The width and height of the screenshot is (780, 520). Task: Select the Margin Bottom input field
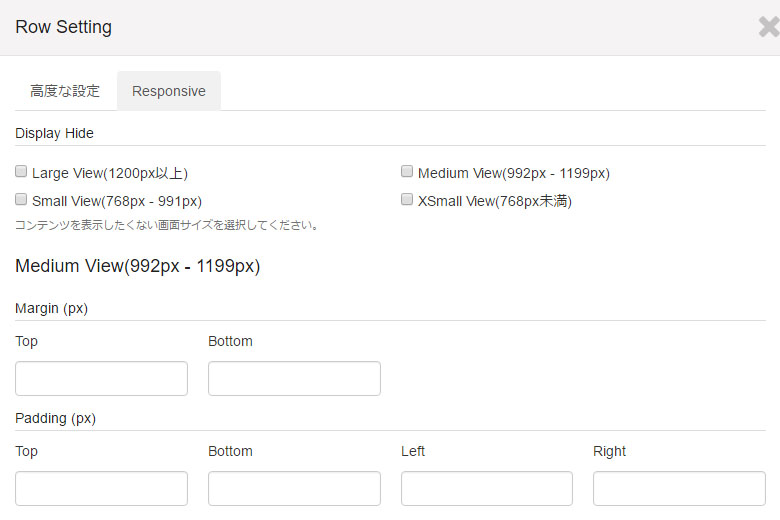click(x=294, y=379)
